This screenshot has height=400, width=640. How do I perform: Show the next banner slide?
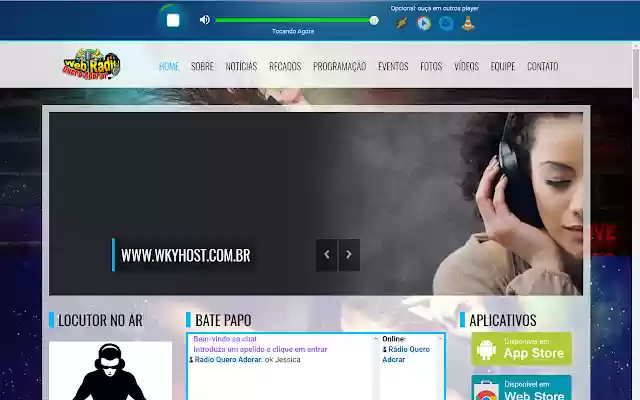[x=349, y=255]
